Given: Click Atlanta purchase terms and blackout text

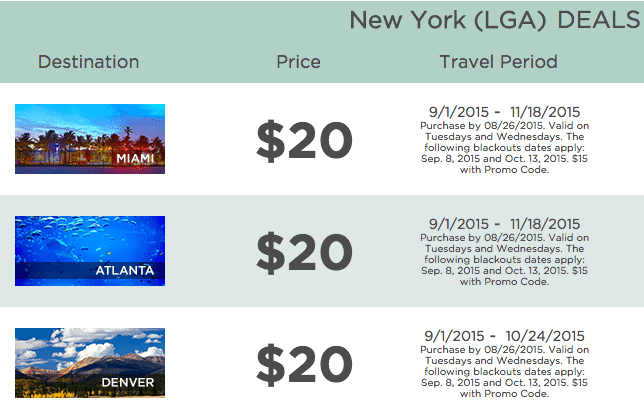Looking at the screenshot, I should coord(504,259).
